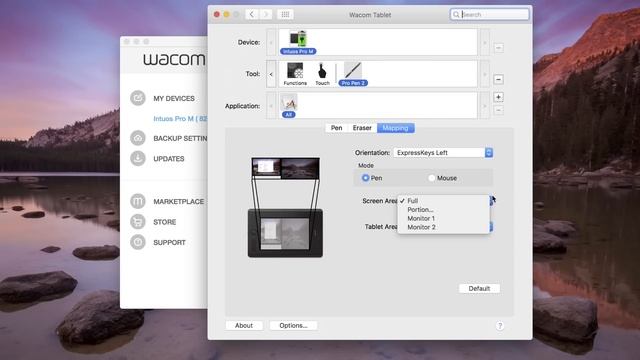The height and width of the screenshot is (360, 640).
Task: Open STORE in Wacom Desktop Center
Action: coord(164,222)
